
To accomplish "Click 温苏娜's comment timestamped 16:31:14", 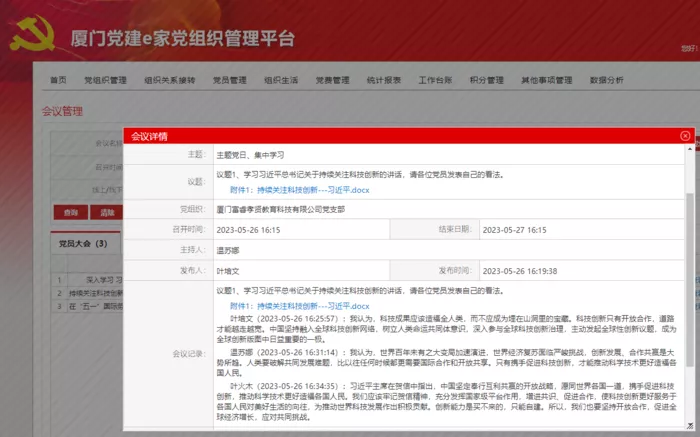I will click(446, 362).
